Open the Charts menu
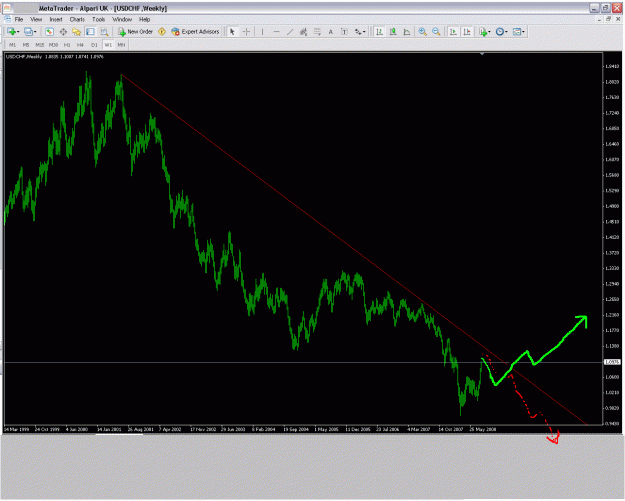The width and height of the screenshot is (625, 501). click(x=77, y=20)
